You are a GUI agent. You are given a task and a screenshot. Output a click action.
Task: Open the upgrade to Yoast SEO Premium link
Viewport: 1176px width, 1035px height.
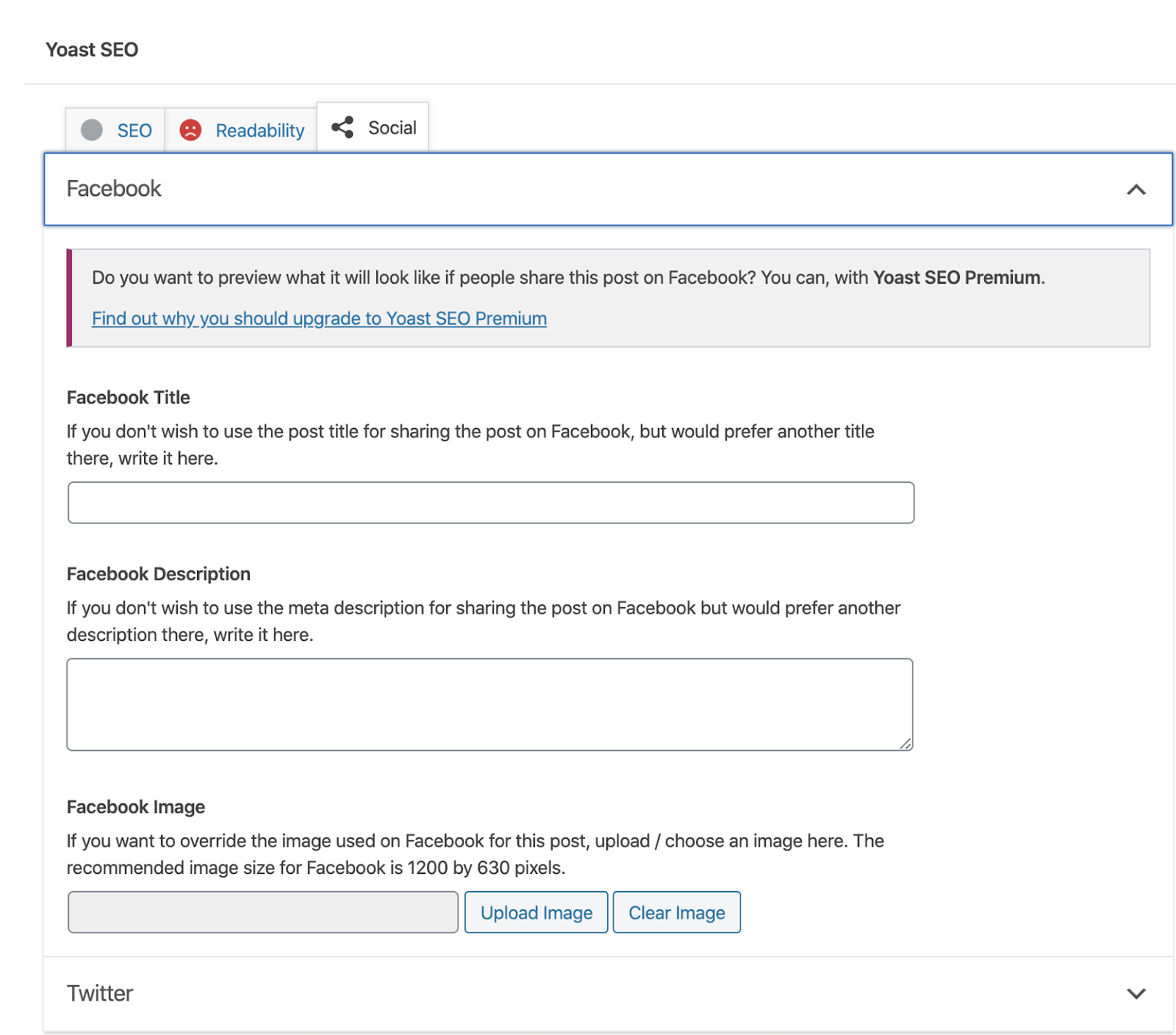tap(319, 318)
